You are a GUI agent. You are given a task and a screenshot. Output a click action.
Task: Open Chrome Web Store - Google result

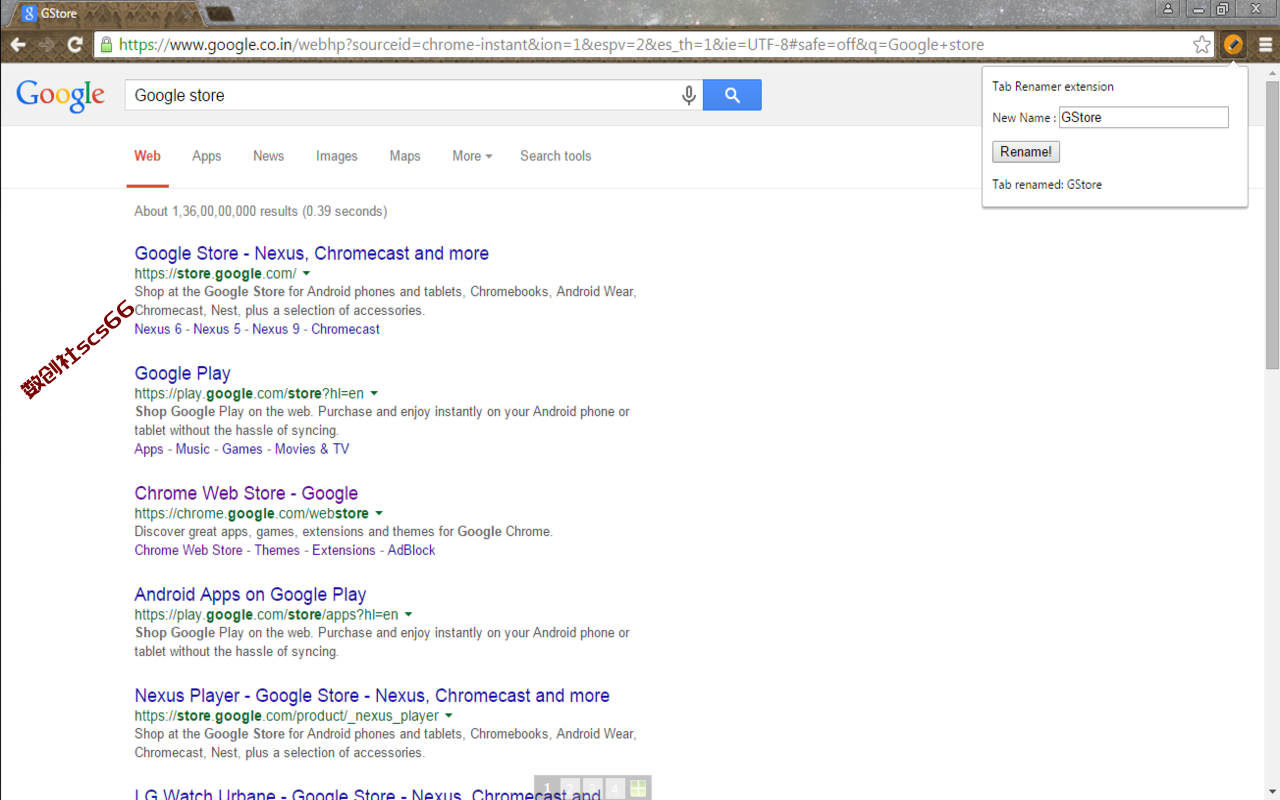[246, 493]
